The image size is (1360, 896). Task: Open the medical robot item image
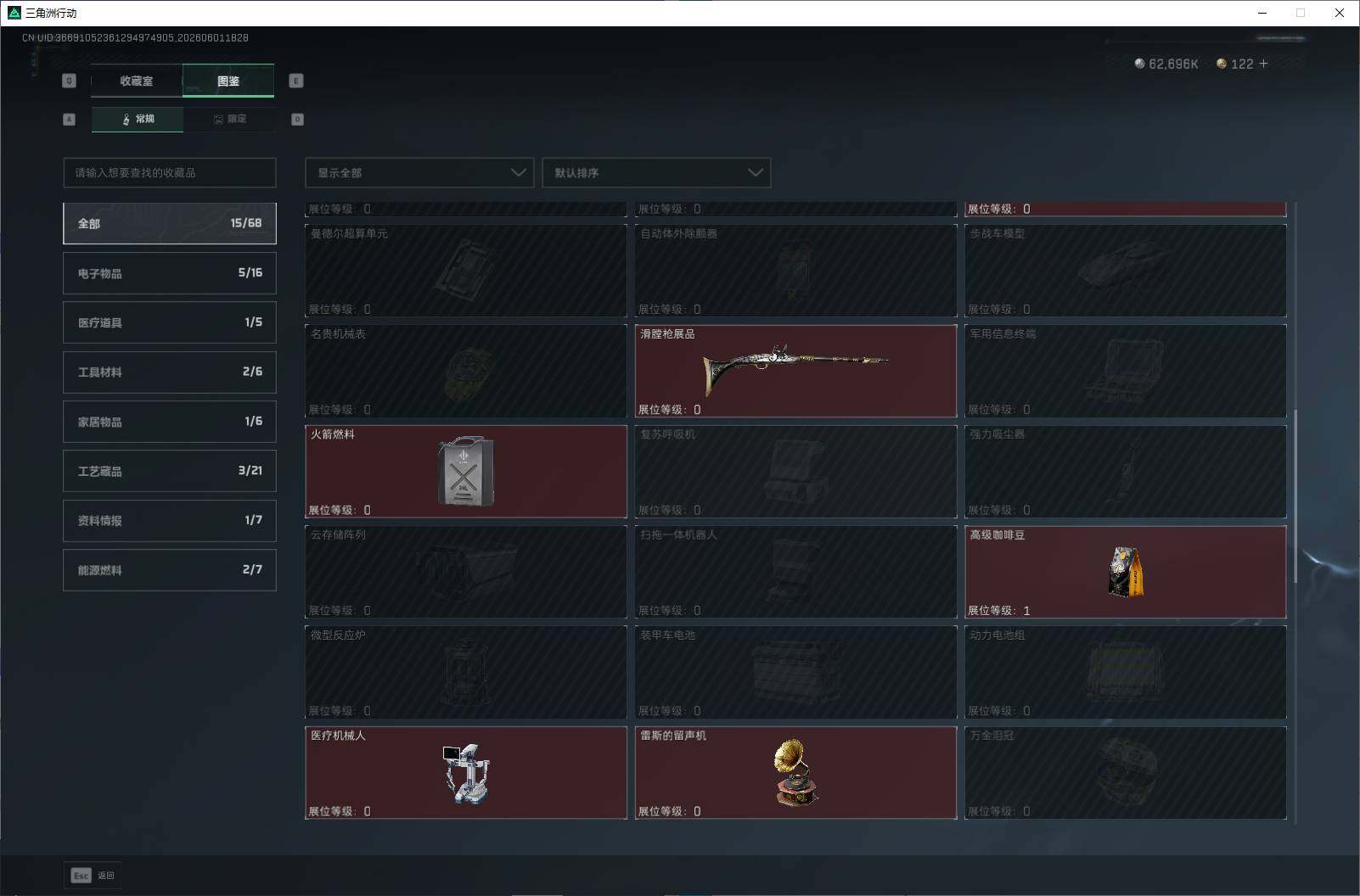(x=465, y=773)
